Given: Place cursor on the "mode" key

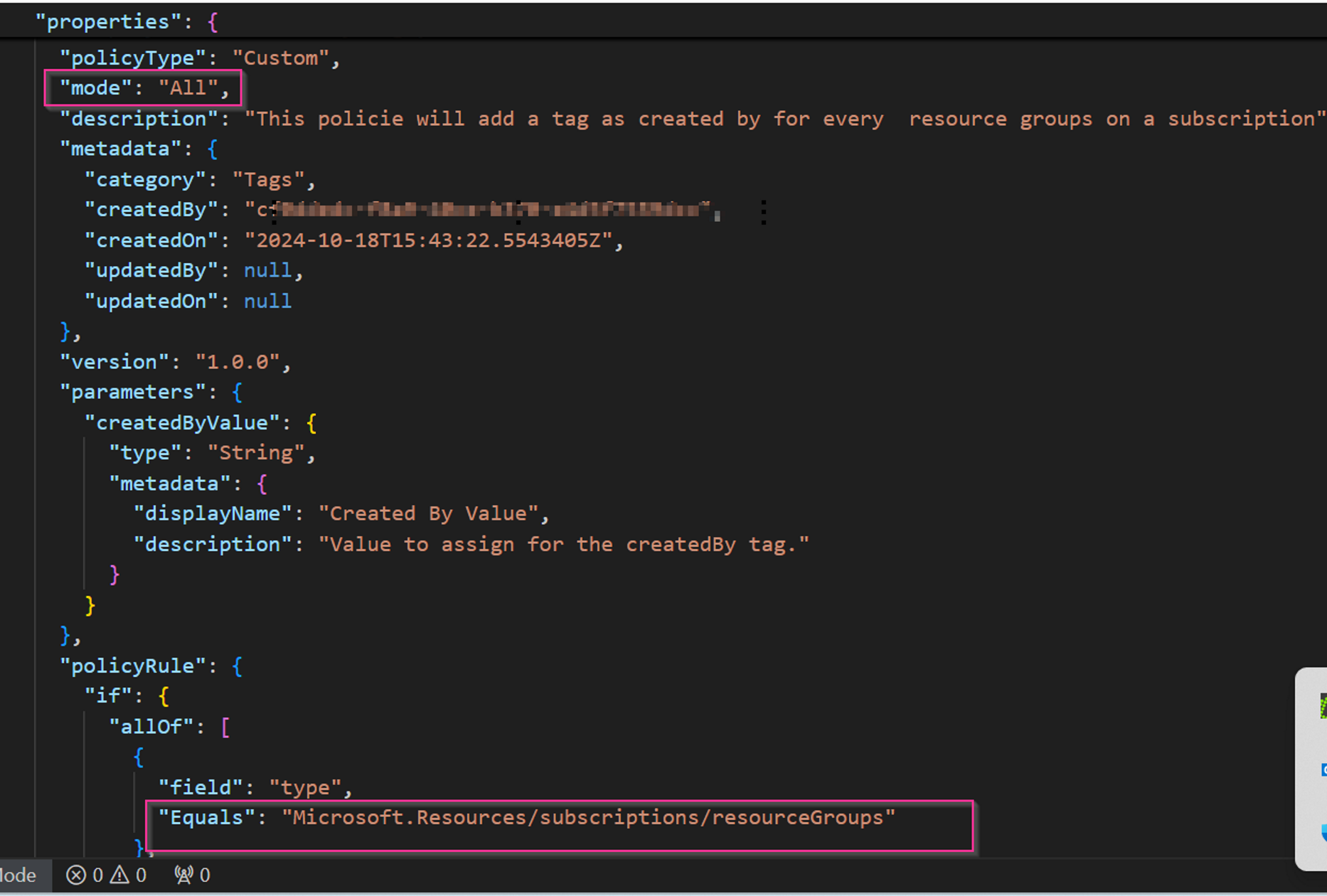Looking at the screenshot, I should click(x=97, y=87).
